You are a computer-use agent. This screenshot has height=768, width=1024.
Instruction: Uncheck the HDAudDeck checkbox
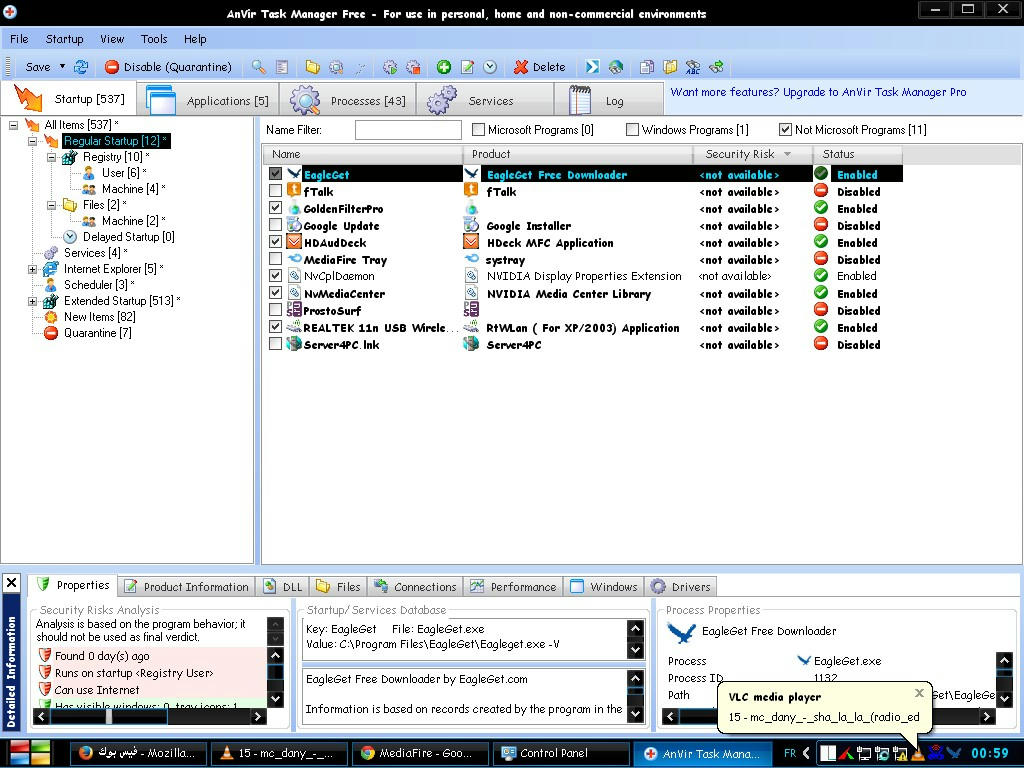(x=276, y=242)
